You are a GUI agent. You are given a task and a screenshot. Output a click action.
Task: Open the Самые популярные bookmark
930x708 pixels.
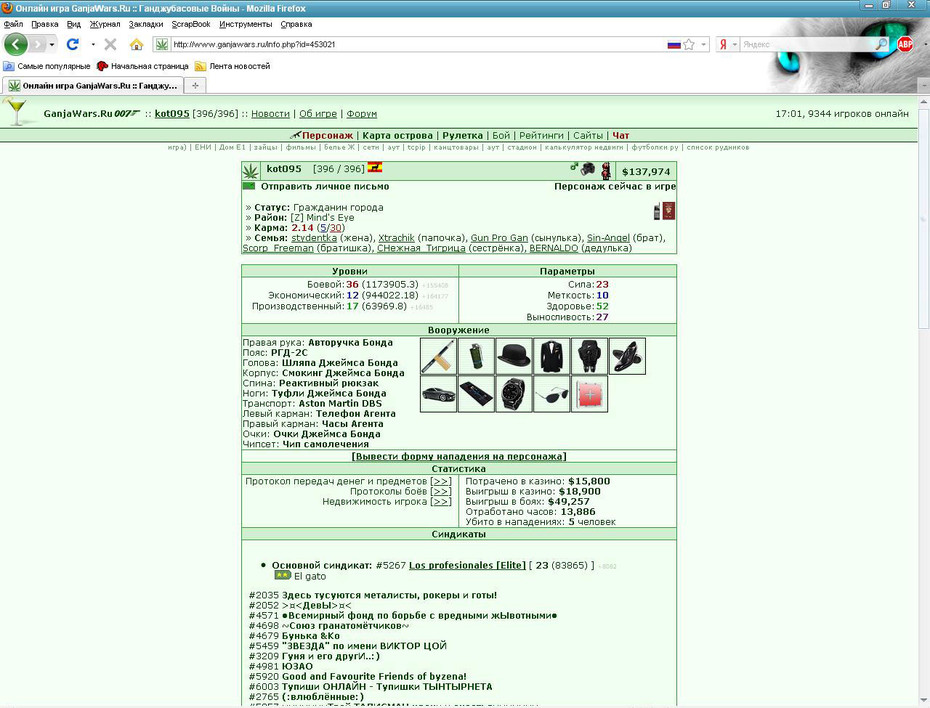coord(47,66)
